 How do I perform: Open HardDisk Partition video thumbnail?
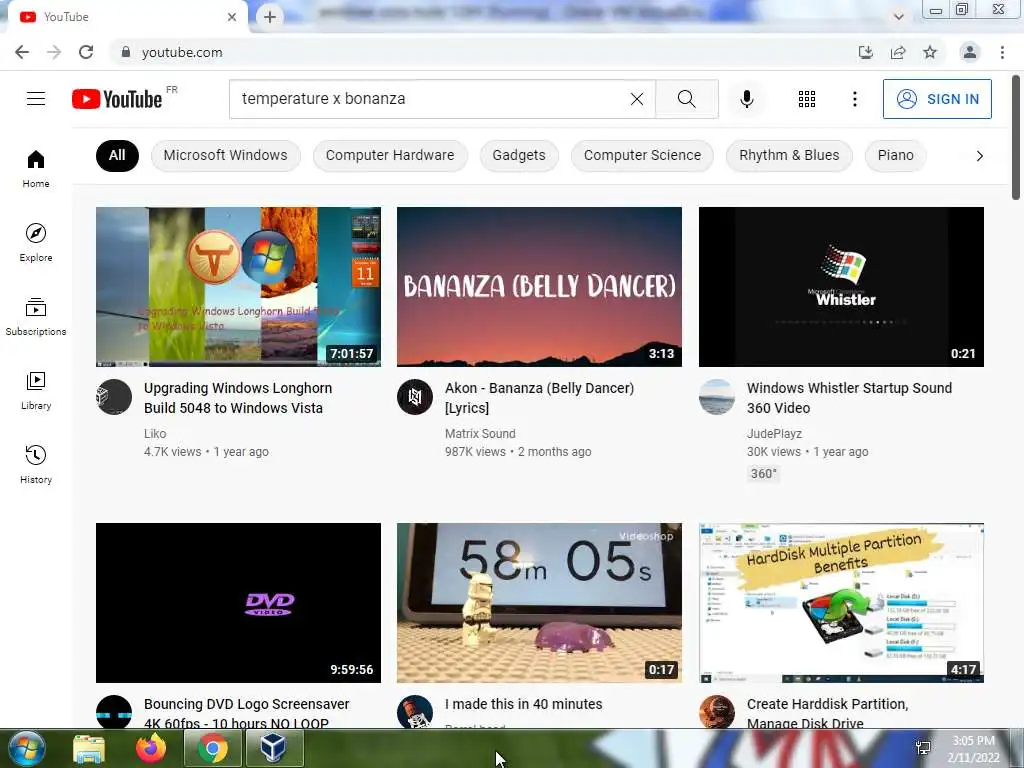(x=841, y=603)
